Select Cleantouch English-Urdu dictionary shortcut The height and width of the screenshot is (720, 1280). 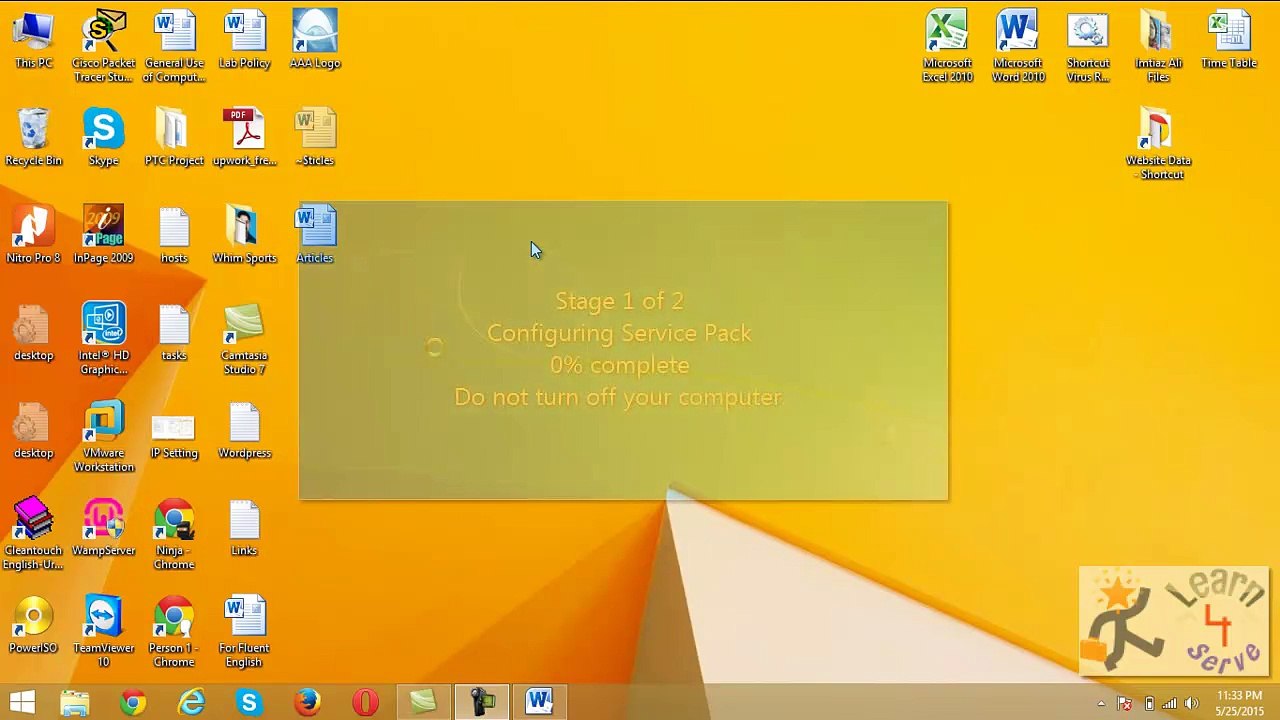point(33,535)
